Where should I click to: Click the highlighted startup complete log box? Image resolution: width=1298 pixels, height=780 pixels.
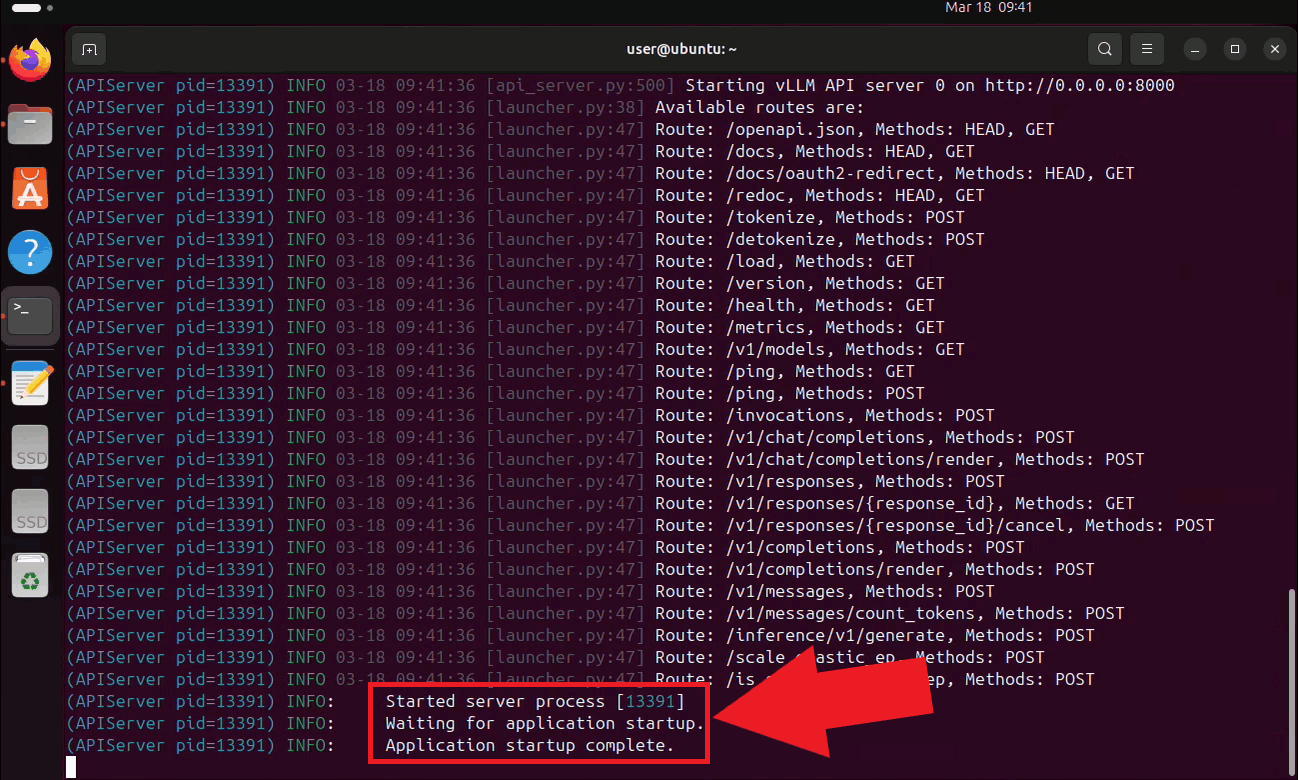click(538, 723)
